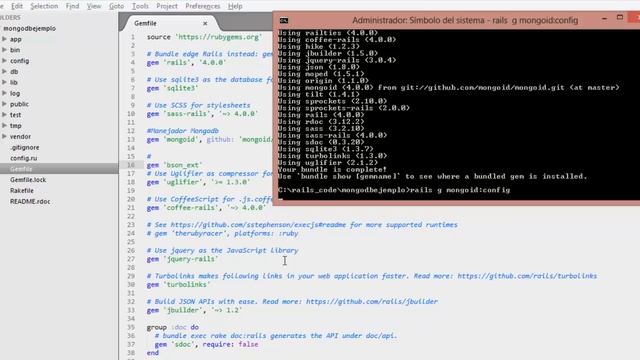Viewport: 640px width, 360px height.
Task: Click the command prompt window icon
Action: 284,20
